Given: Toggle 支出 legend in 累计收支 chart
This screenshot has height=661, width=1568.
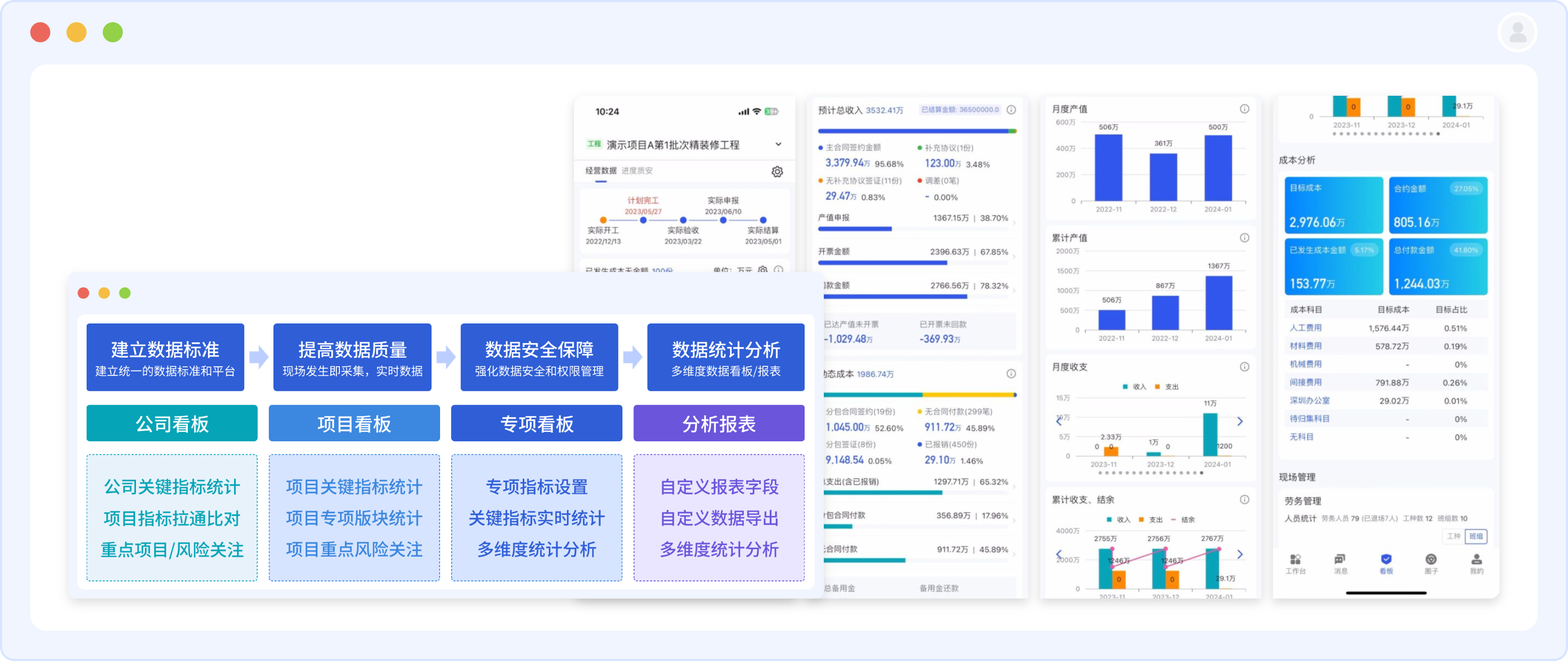Looking at the screenshot, I should tap(1151, 519).
